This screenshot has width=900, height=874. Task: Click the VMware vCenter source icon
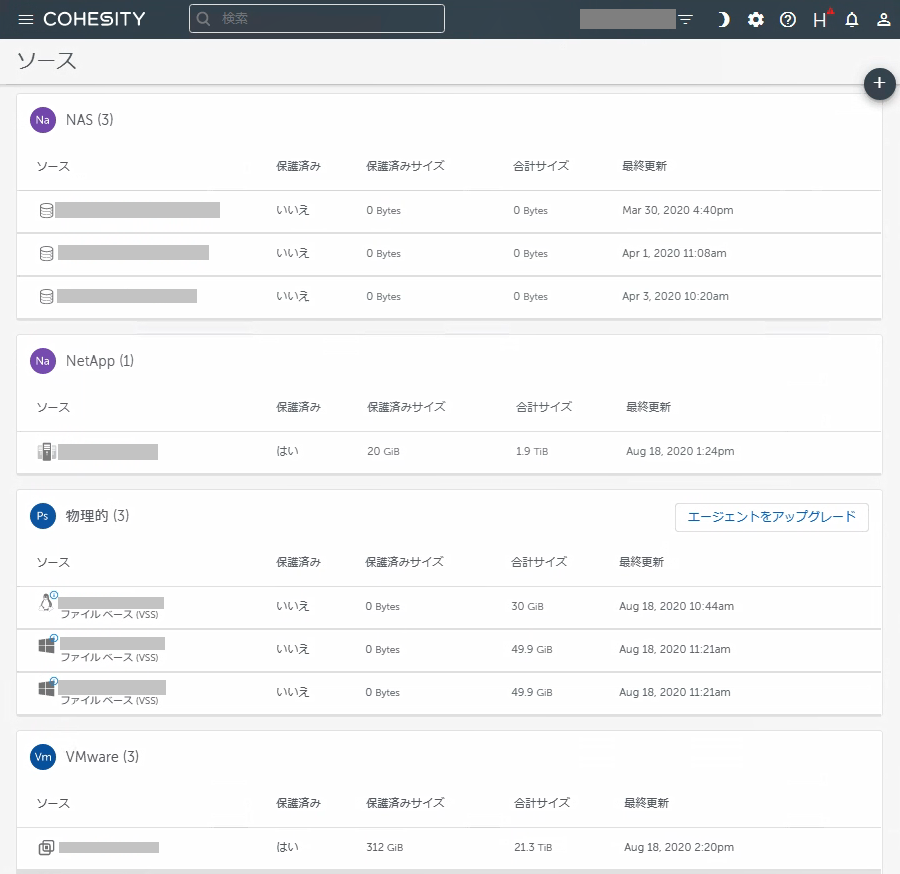pos(46,848)
